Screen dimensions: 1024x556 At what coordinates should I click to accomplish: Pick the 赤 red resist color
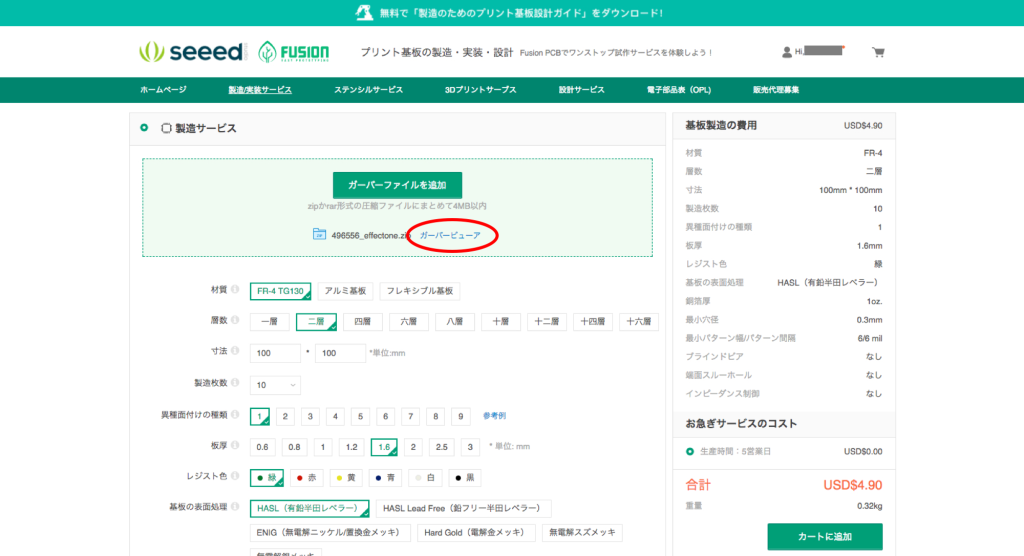(x=311, y=478)
